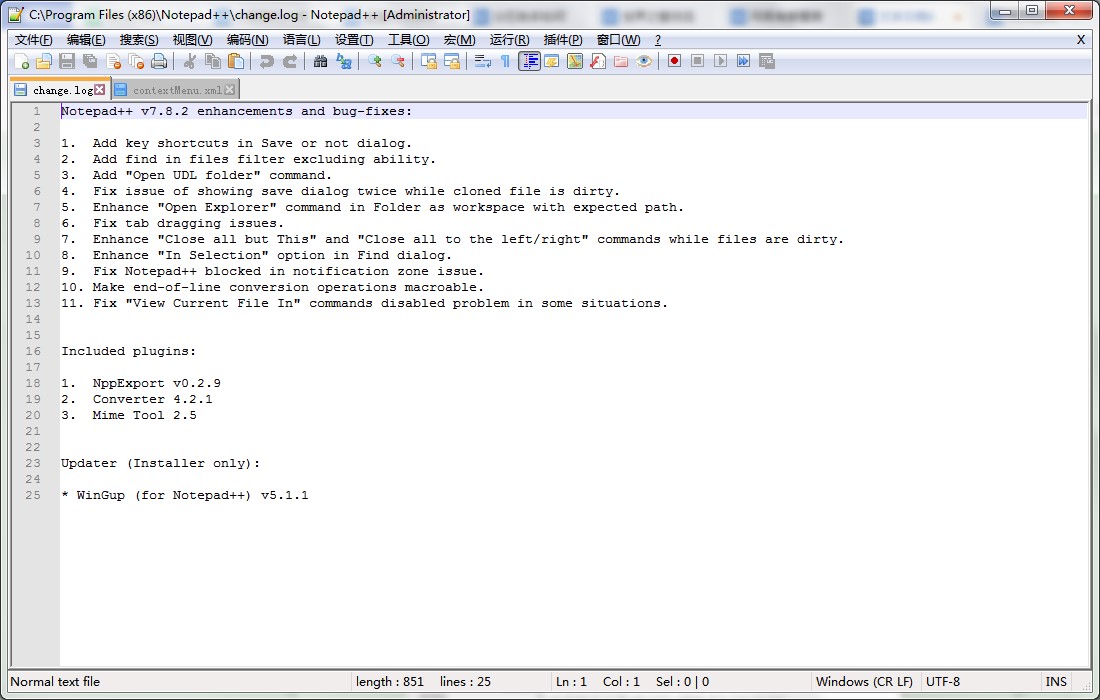The height and width of the screenshot is (700, 1100).
Task: Click line number 25 in the margin
Action: coord(32,495)
